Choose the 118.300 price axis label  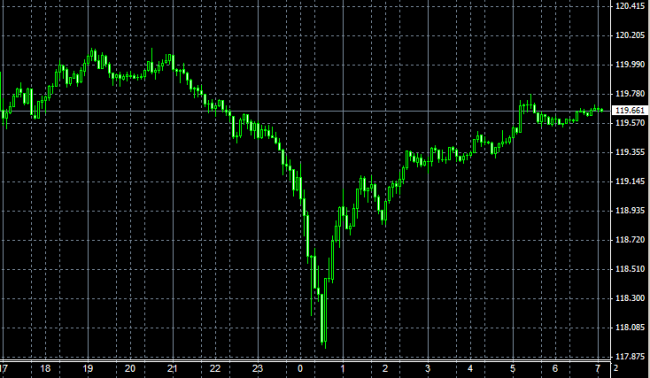(630, 298)
